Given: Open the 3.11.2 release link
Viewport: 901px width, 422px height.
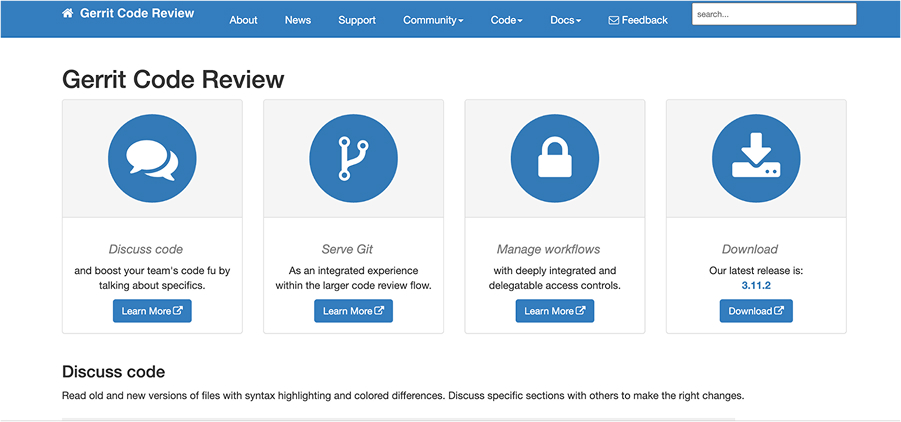Looking at the screenshot, I should click(x=756, y=285).
